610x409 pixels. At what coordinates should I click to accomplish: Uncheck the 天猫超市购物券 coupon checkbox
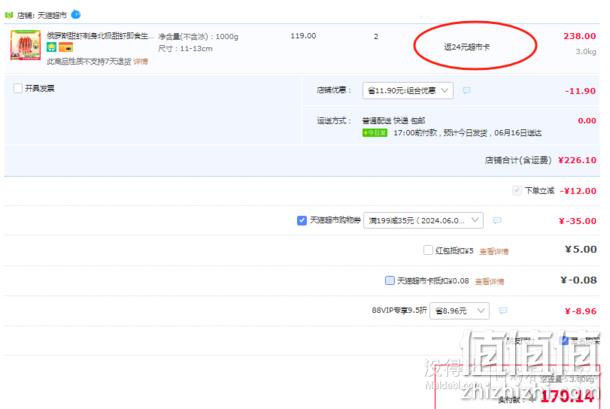point(301,221)
